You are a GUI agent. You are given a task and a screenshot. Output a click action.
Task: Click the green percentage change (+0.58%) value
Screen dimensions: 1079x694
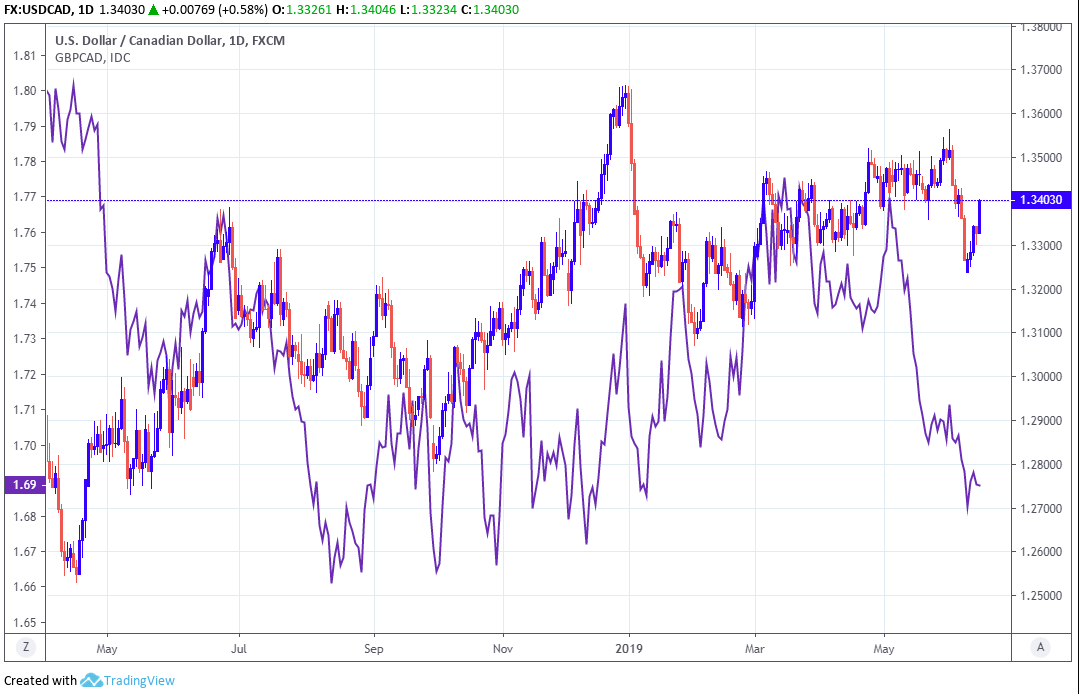[245, 9]
